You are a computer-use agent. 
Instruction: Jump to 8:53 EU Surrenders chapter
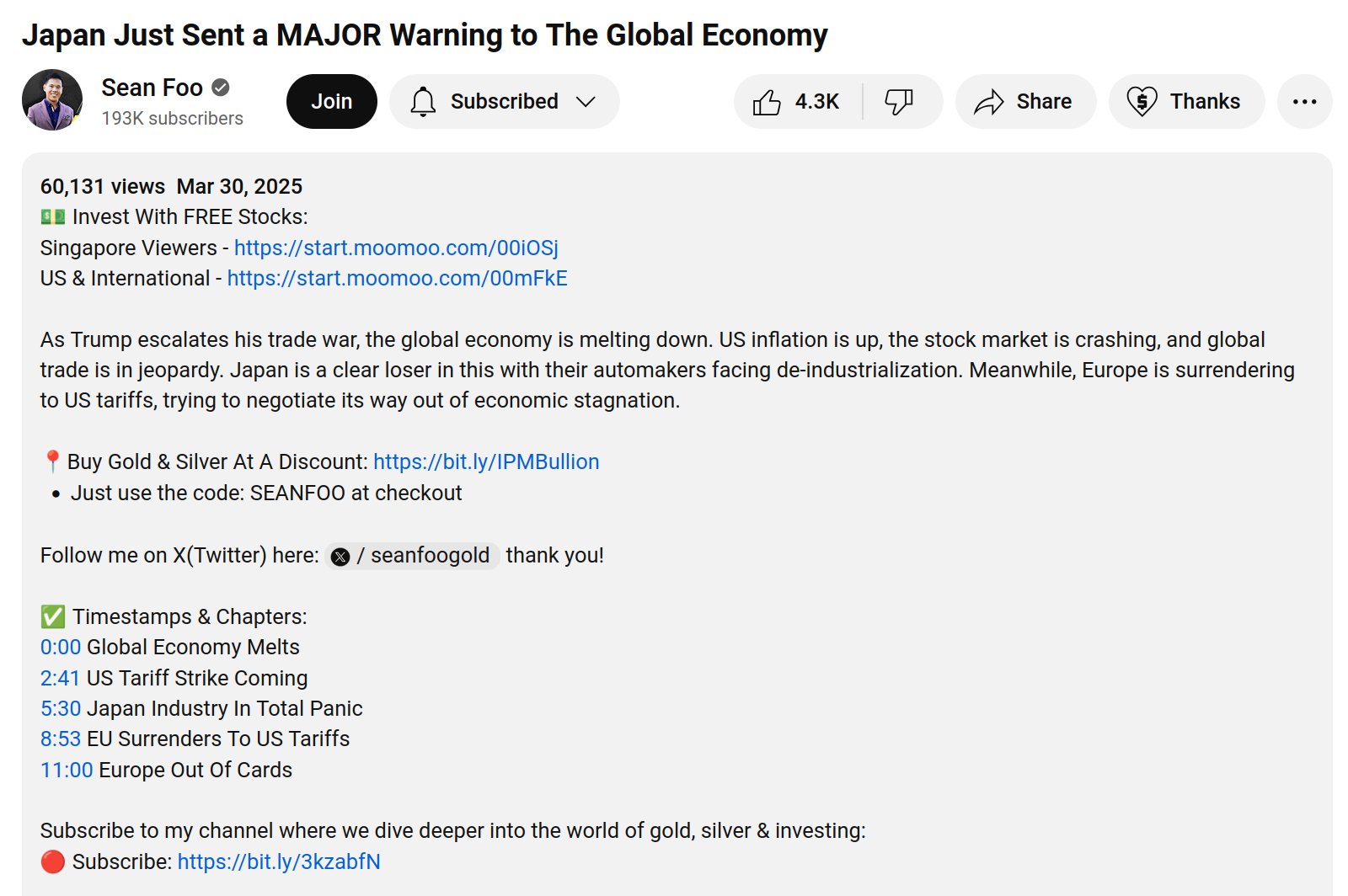point(61,739)
